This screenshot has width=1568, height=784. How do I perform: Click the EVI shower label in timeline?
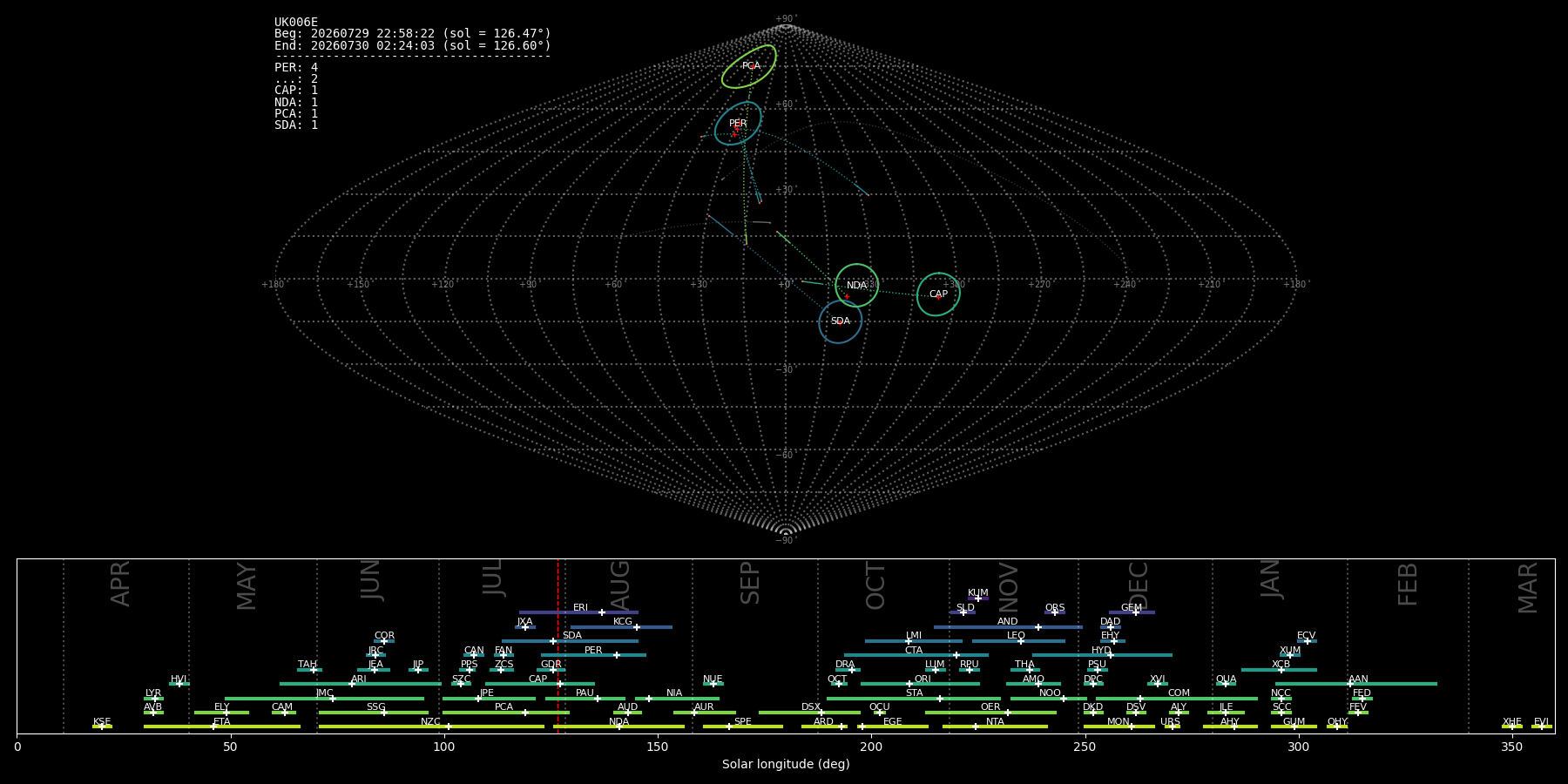point(1541,722)
